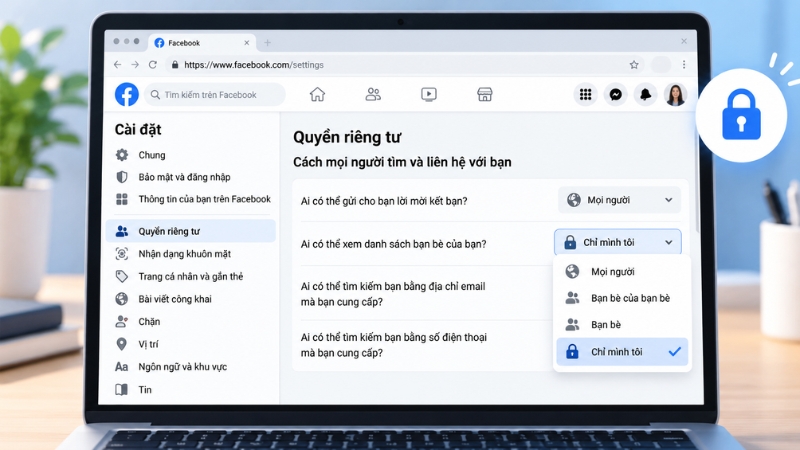Select 'Quyền riêng tư' in sidebar
Screen dimensions: 800x450
pos(191,231)
